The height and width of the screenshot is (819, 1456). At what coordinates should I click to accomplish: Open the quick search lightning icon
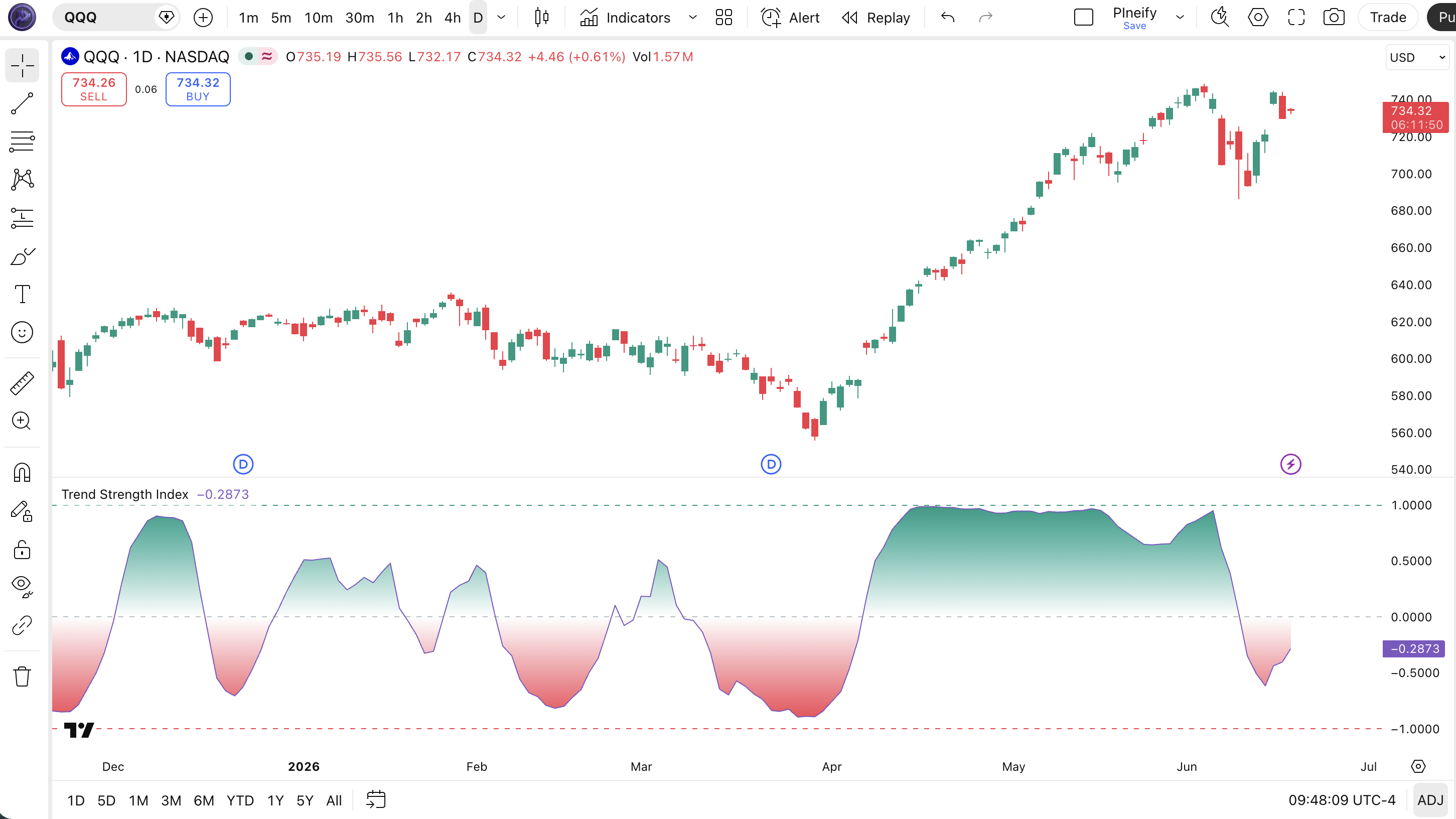coord(1220,18)
